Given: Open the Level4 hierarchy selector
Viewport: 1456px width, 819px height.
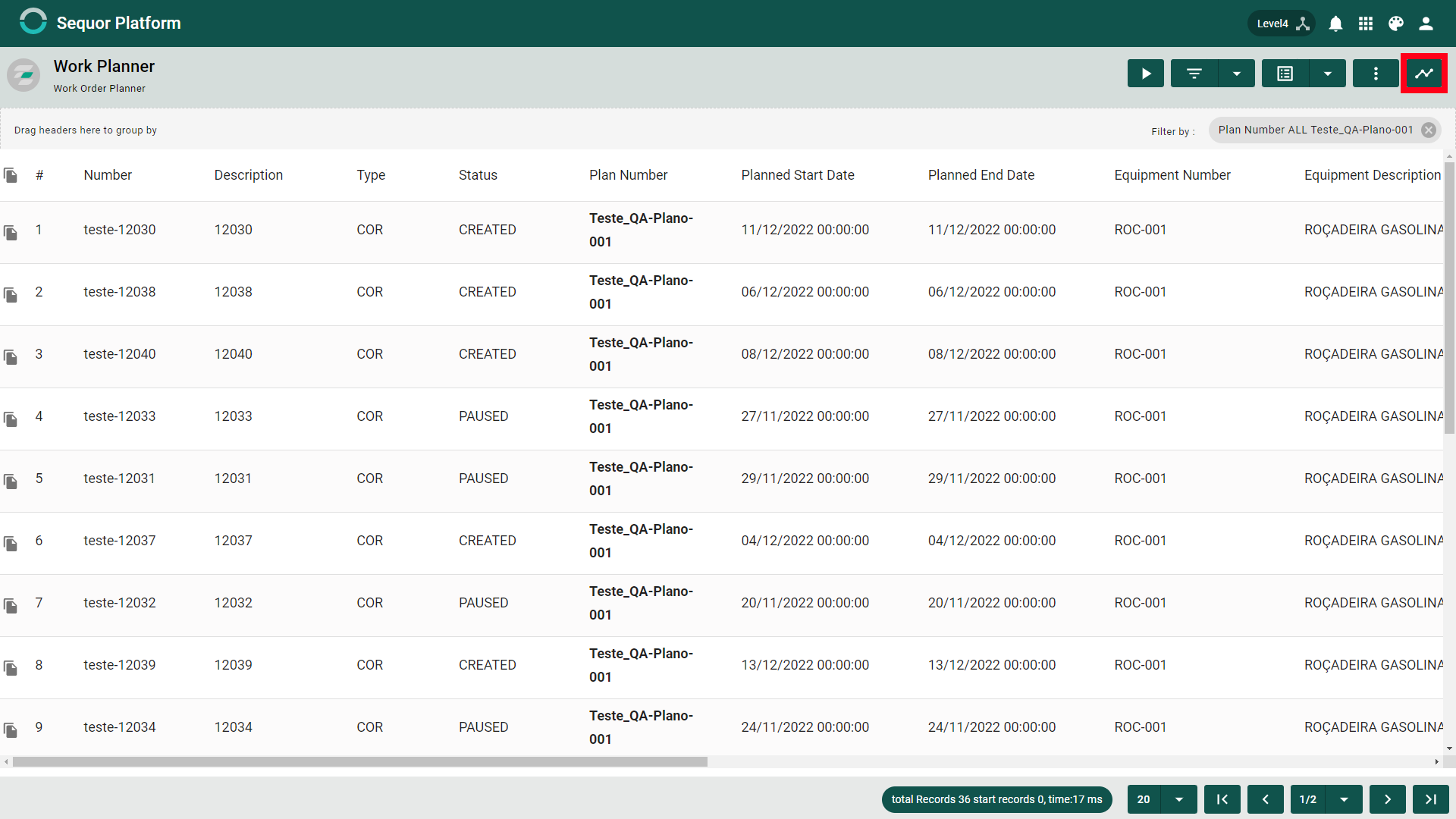Looking at the screenshot, I should 1282,24.
